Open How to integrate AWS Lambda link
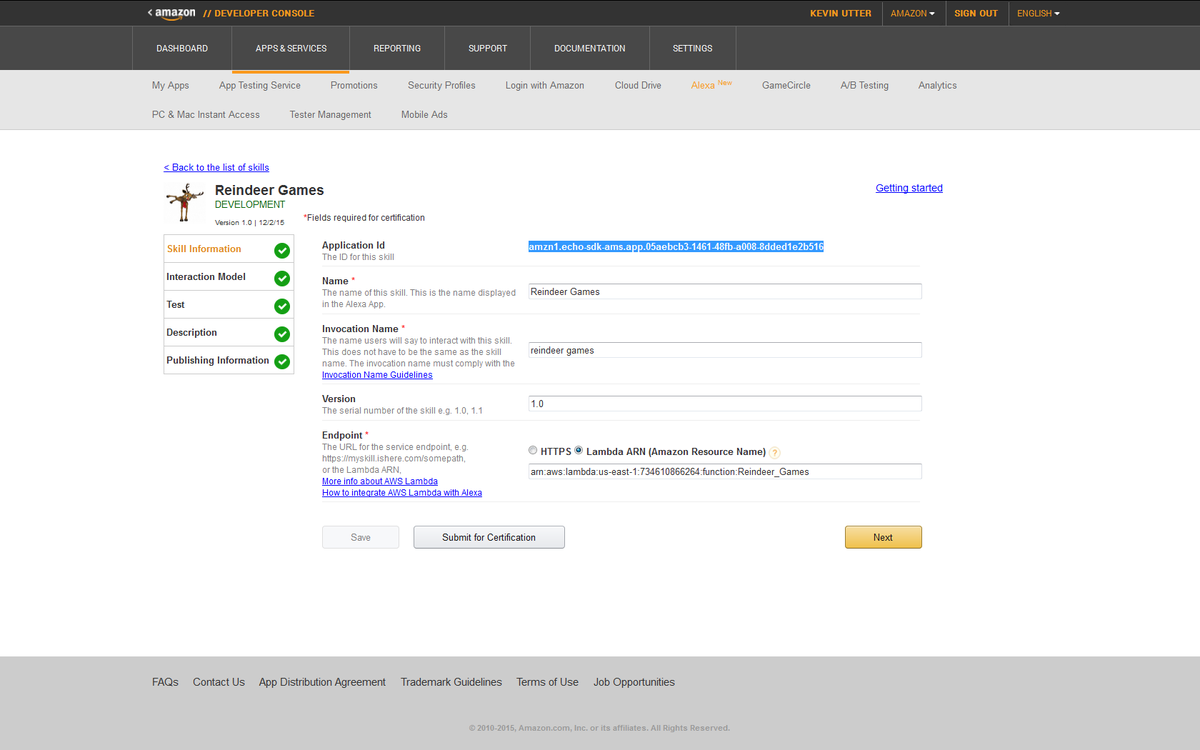Image resolution: width=1200 pixels, height=750 pixels. point(402,493)
